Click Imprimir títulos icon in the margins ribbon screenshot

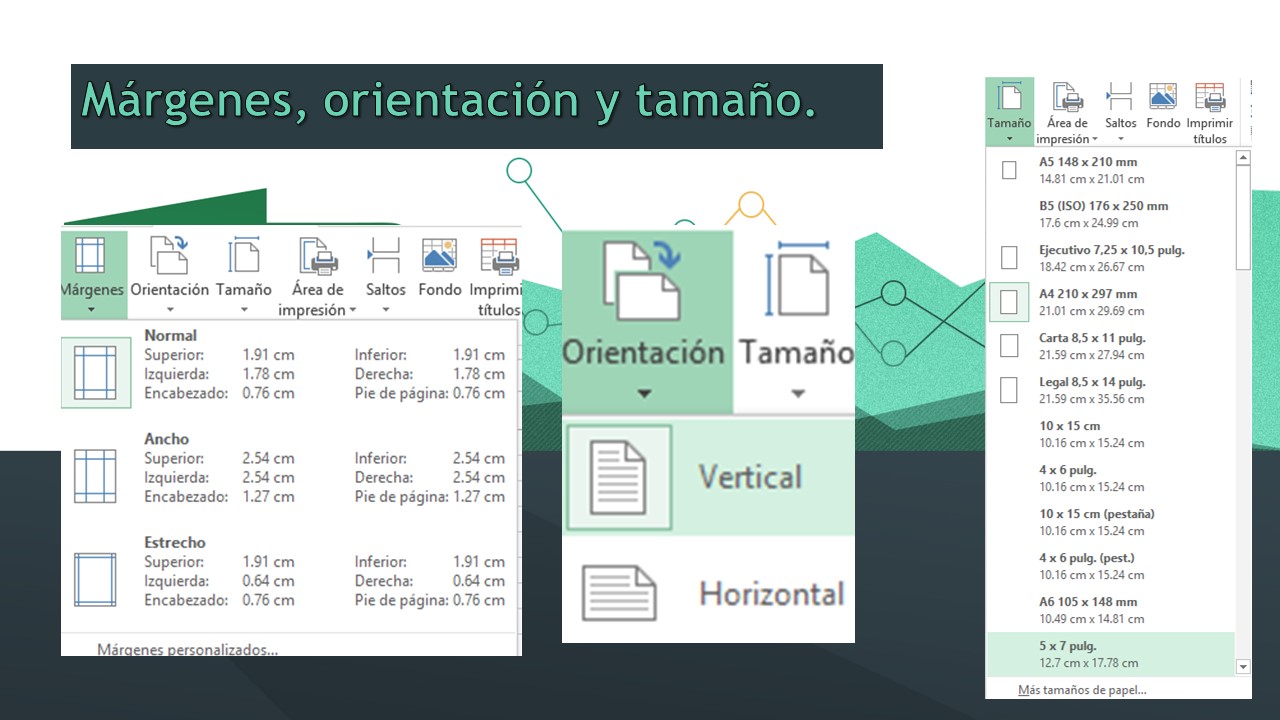[x=499, y=255]
